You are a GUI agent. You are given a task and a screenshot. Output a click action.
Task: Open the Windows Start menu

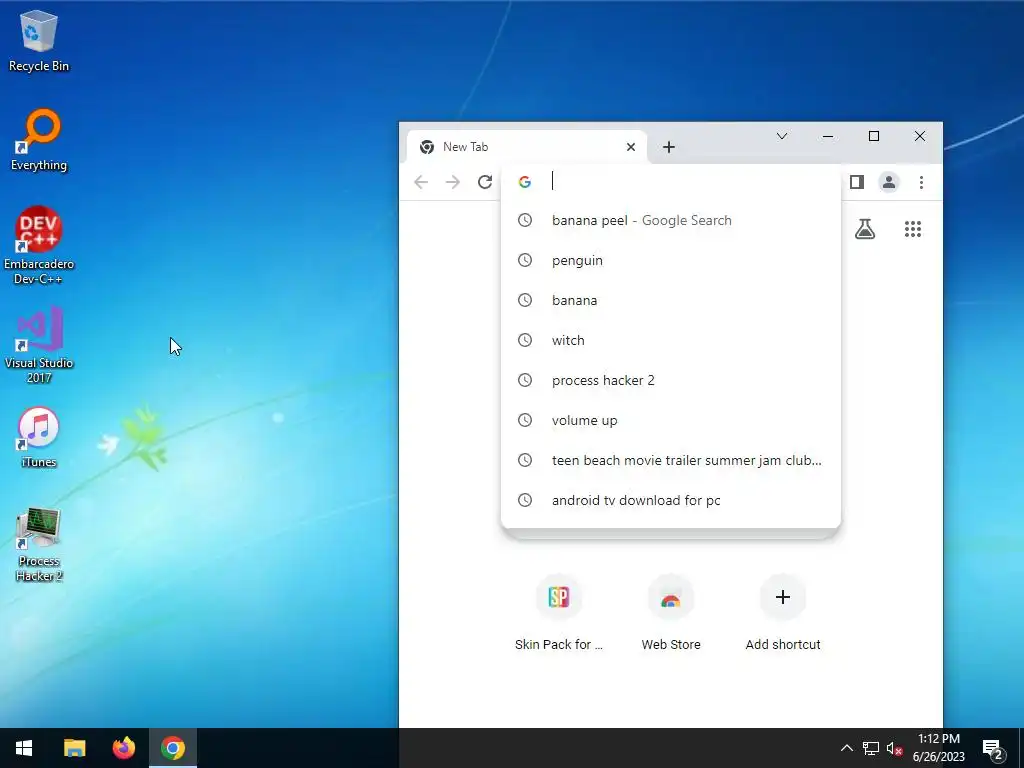pyautogui.click(x=24, y=748)
